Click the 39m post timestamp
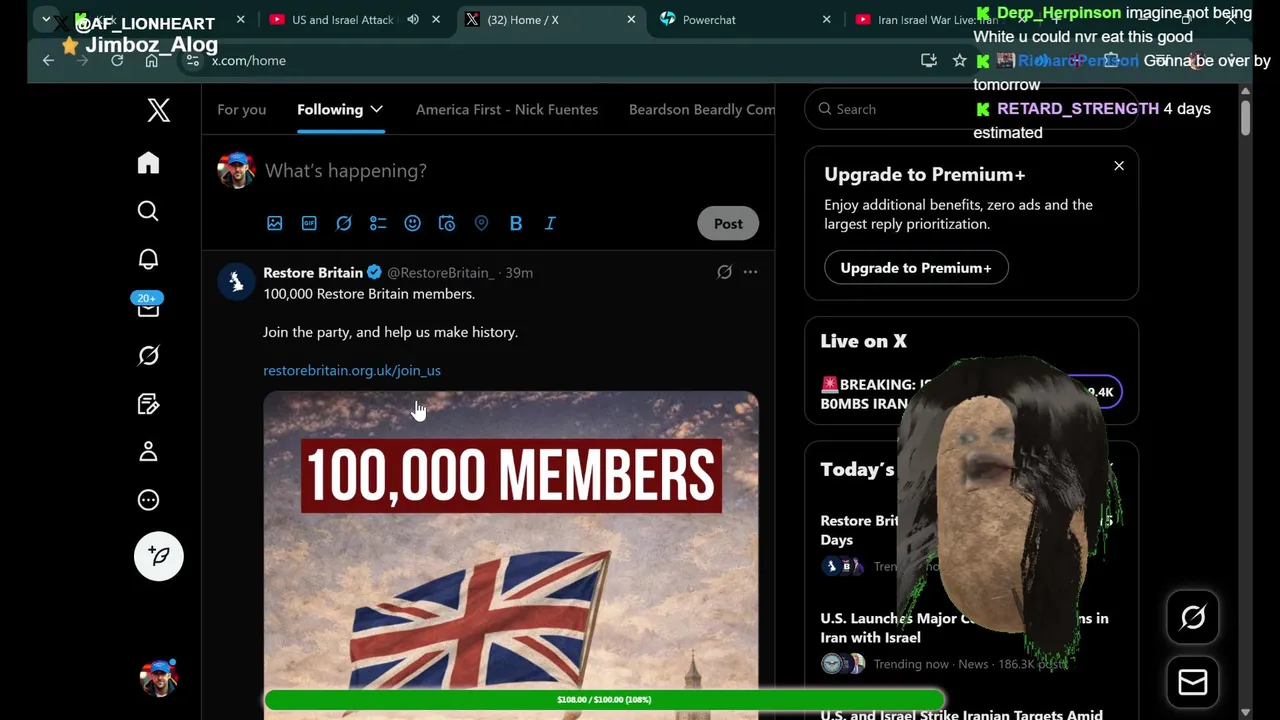The width and height of the screenshot is (1280, 720). point(519,272)
